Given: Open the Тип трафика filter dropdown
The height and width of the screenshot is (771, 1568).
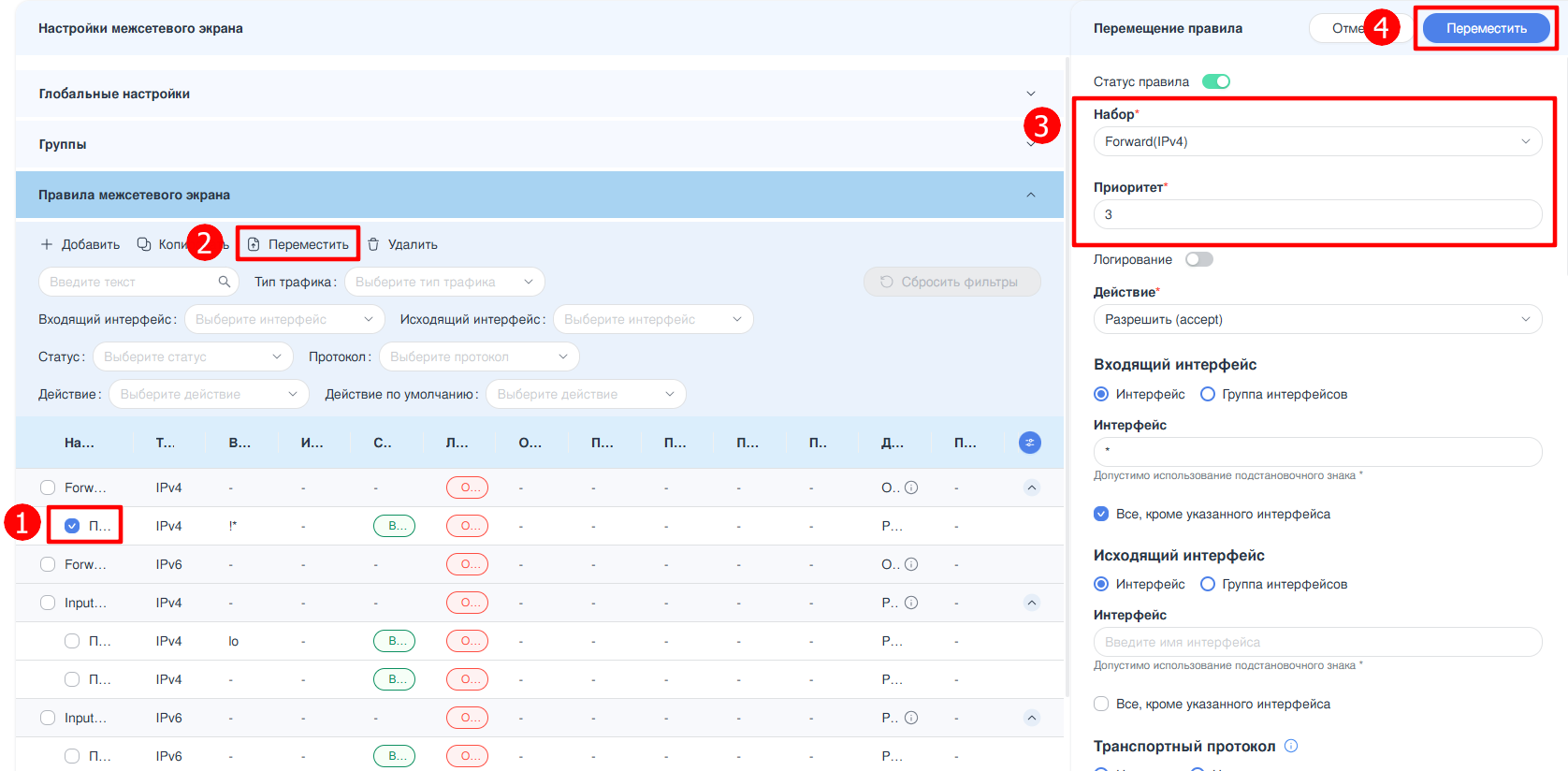Looking at the screenshot, I should (443, 282).
